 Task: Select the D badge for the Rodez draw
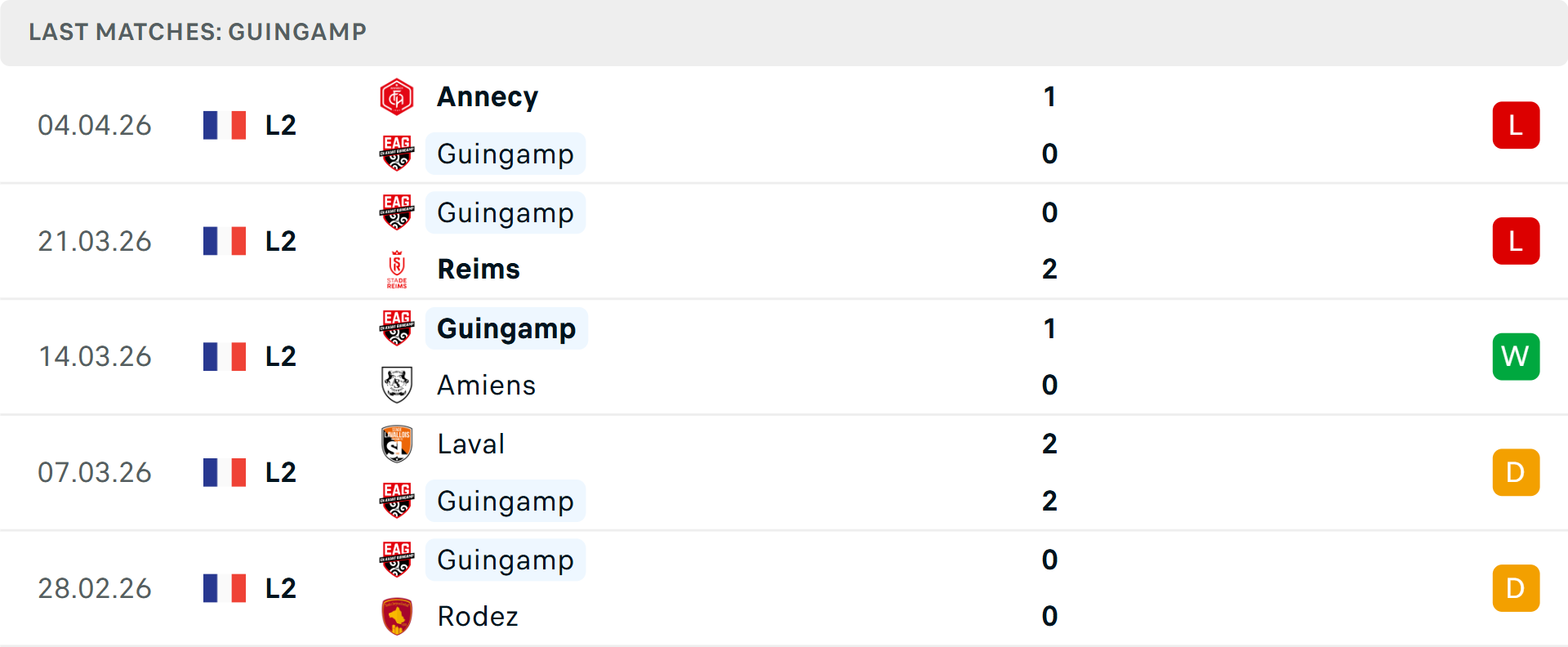[1516, 587]
